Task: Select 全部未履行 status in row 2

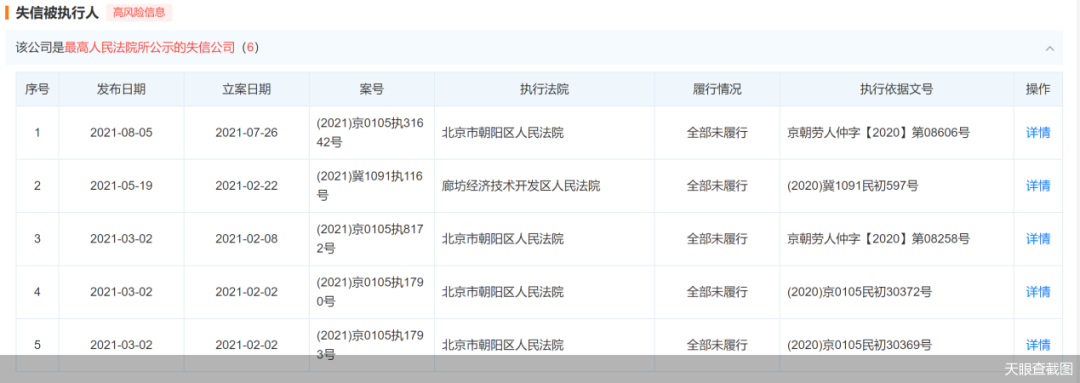Action: pyautogui.click(x=717, y=186)
